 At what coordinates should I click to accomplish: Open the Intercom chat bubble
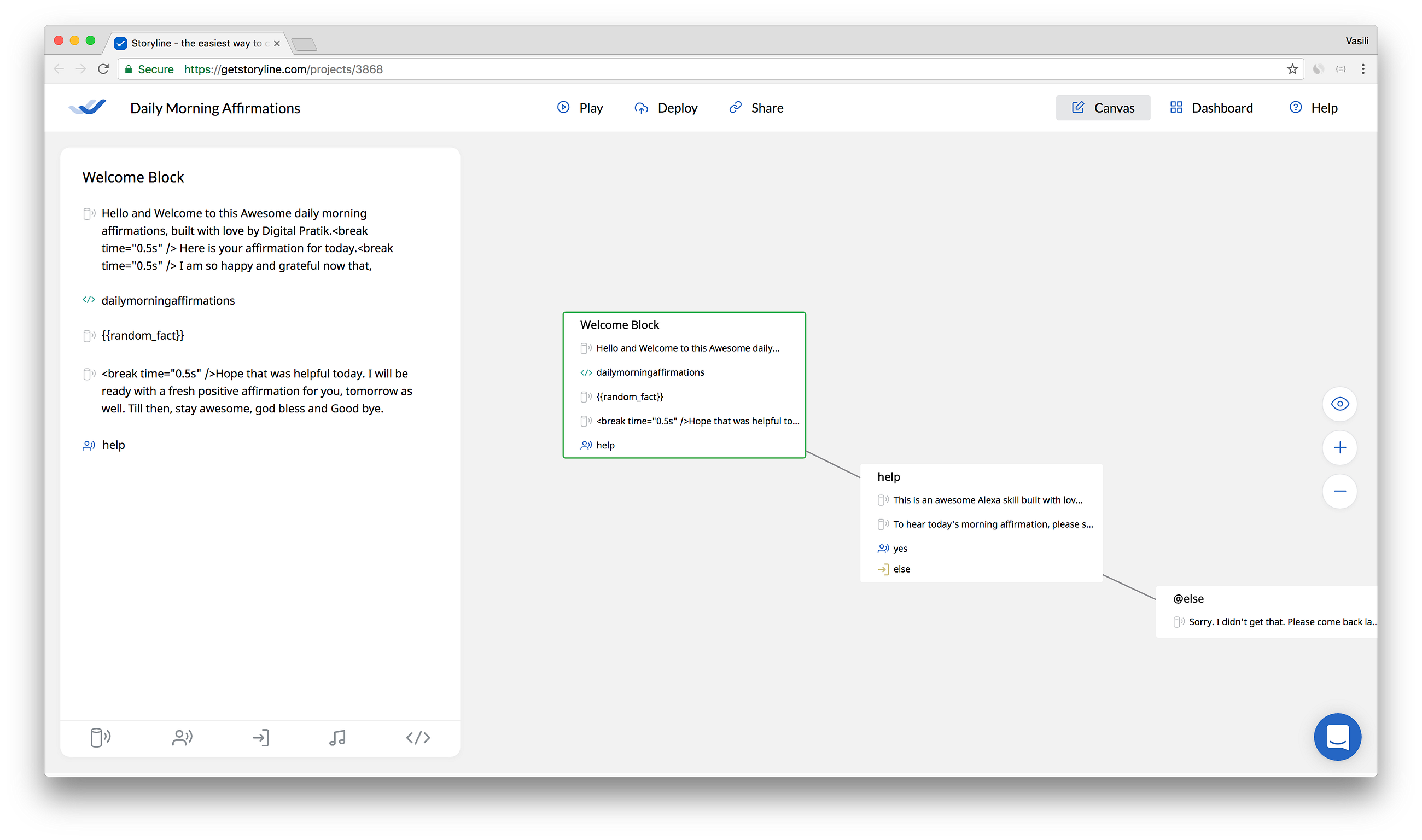tap(1337, 737)
